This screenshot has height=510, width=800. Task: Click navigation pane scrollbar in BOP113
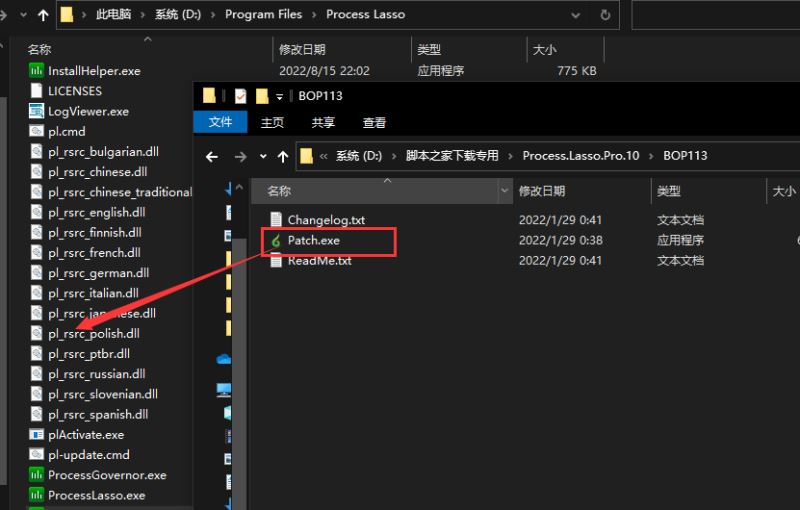pos(239,374)
